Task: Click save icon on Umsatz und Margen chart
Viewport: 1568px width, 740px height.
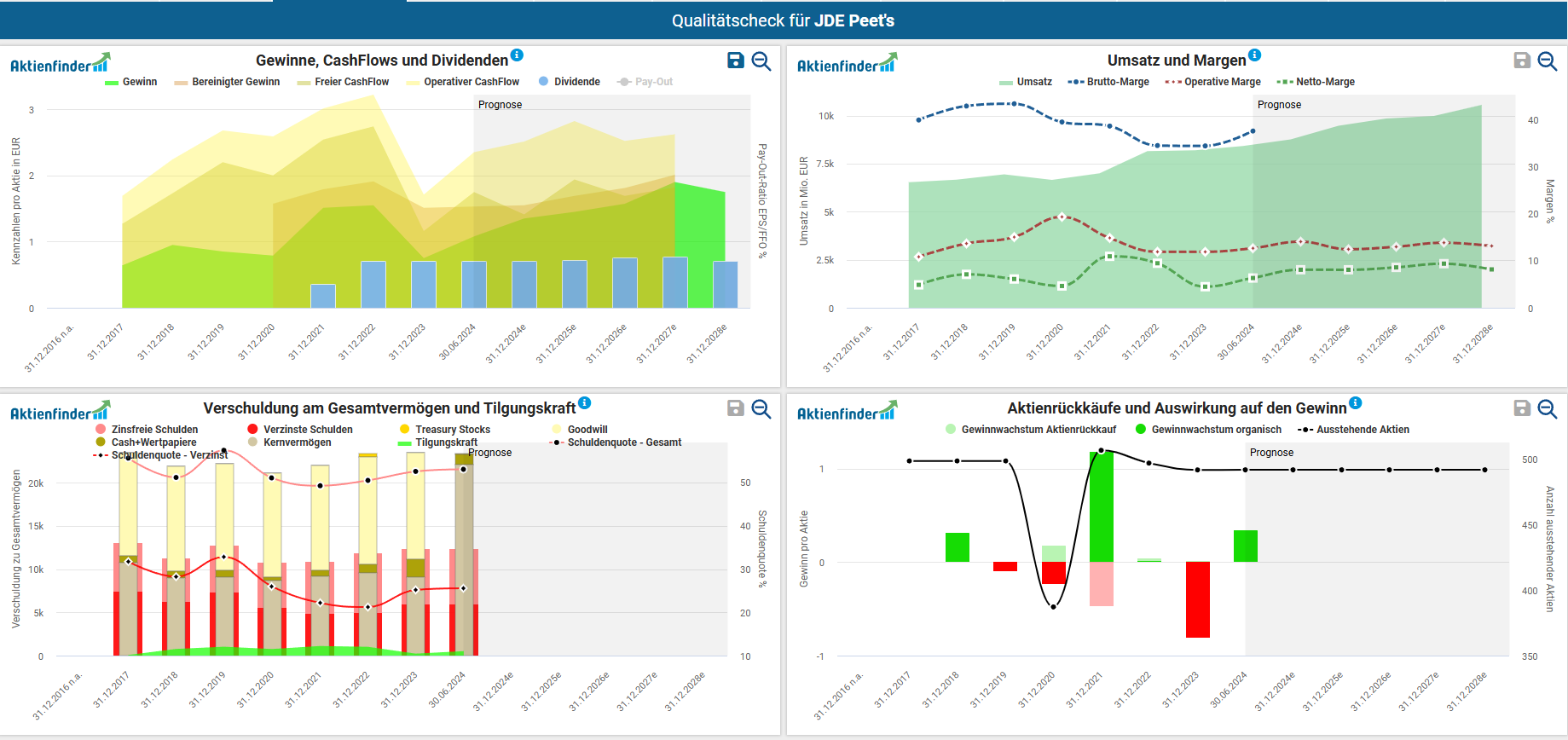Action: tap(1522, 61)
